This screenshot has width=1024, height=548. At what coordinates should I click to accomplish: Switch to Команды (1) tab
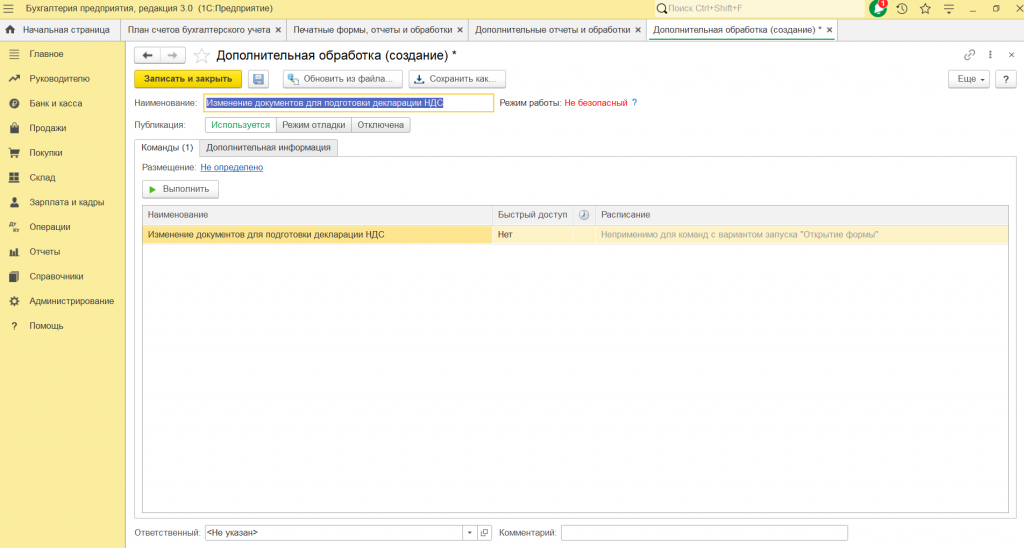167,148
